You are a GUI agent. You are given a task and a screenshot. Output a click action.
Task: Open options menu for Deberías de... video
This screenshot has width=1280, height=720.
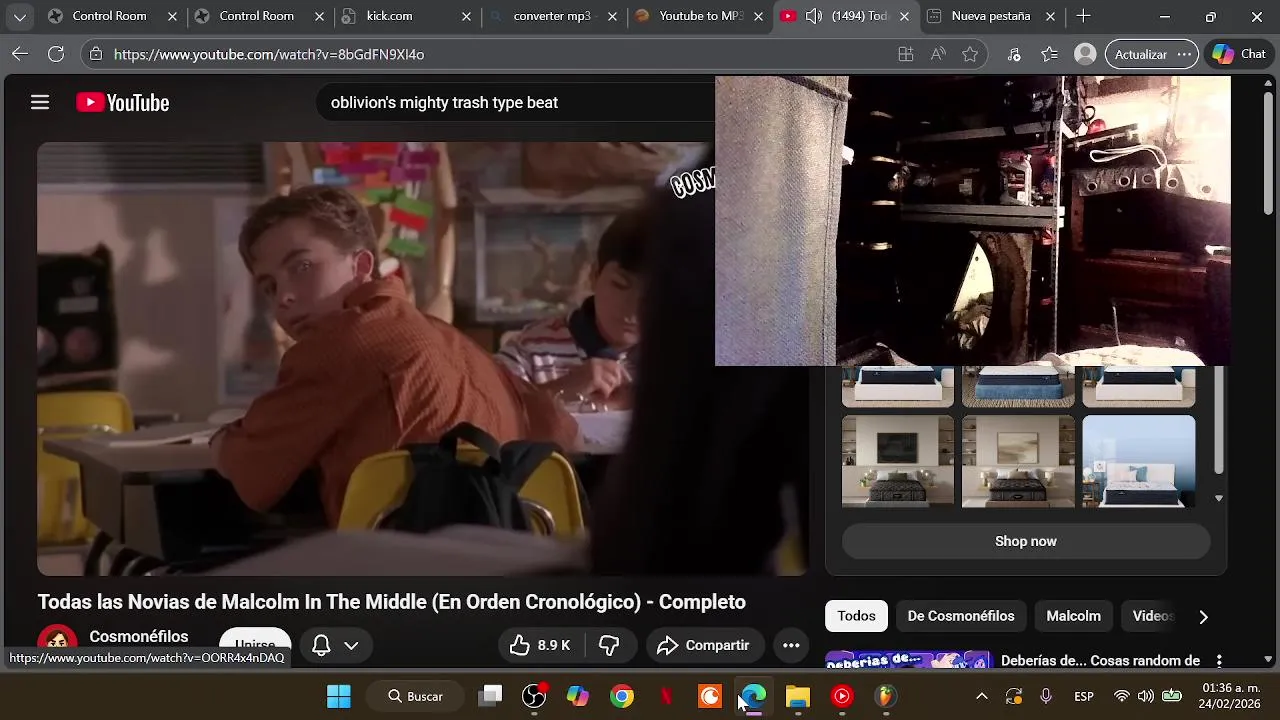tap(1219, 660)
